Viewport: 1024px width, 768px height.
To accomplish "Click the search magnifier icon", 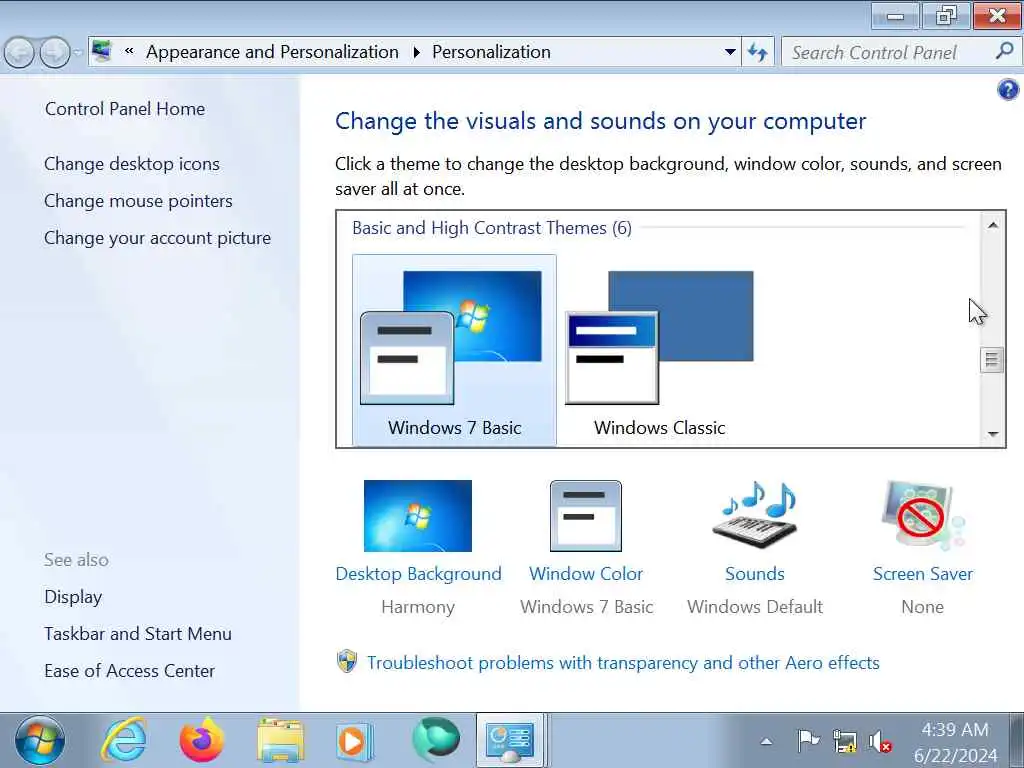I will pyautogui.click(x=1005, y=51).
